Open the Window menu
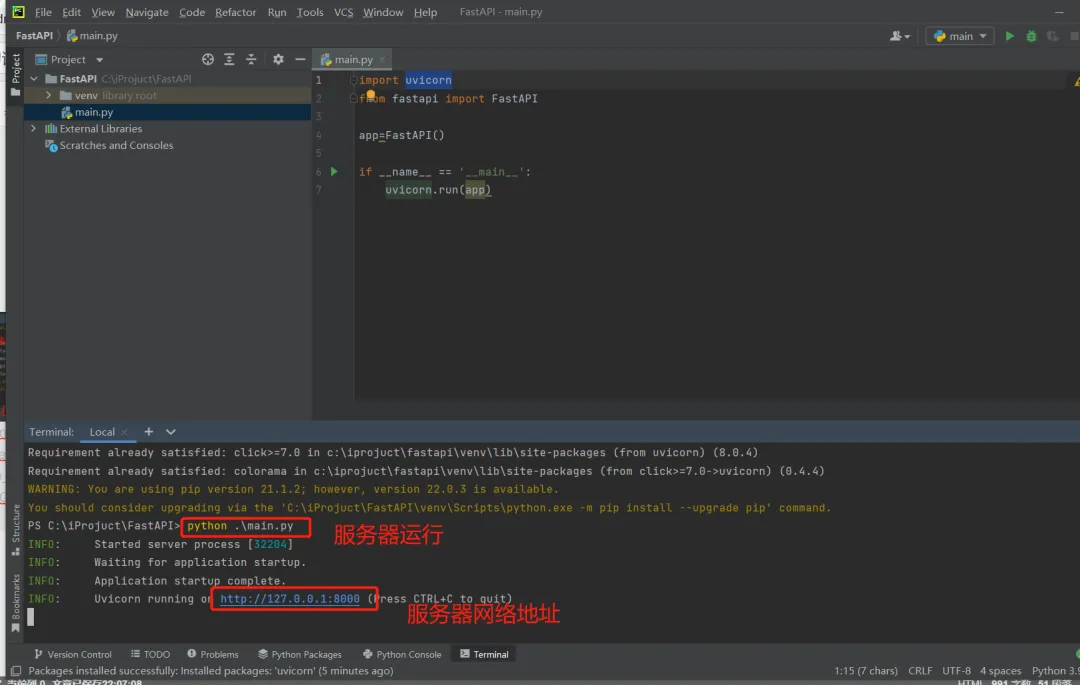This screenshot has width=1080, height=685. [x=383, y=12]
